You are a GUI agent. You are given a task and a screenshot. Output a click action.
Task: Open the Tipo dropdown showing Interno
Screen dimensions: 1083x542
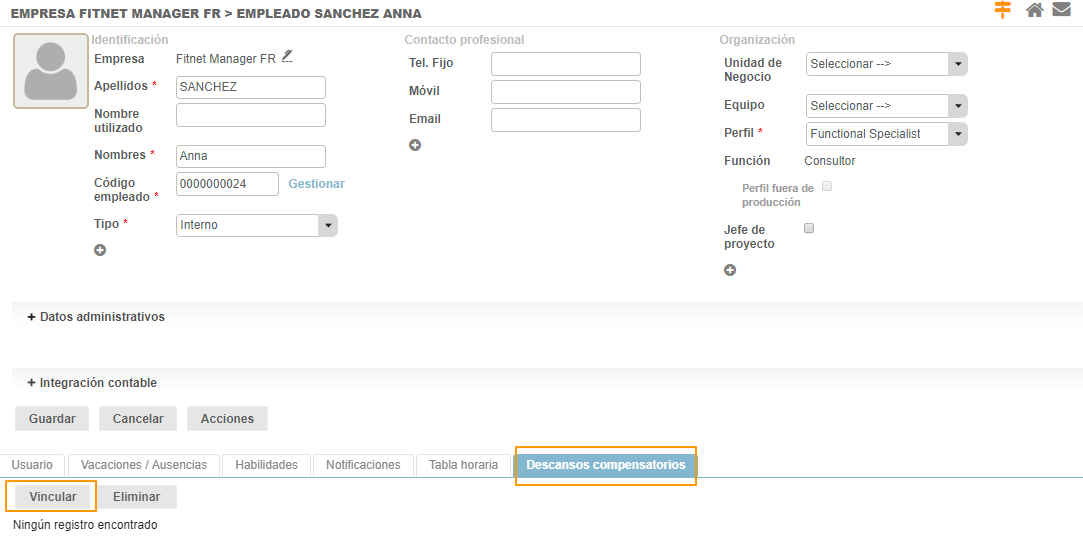257,225
